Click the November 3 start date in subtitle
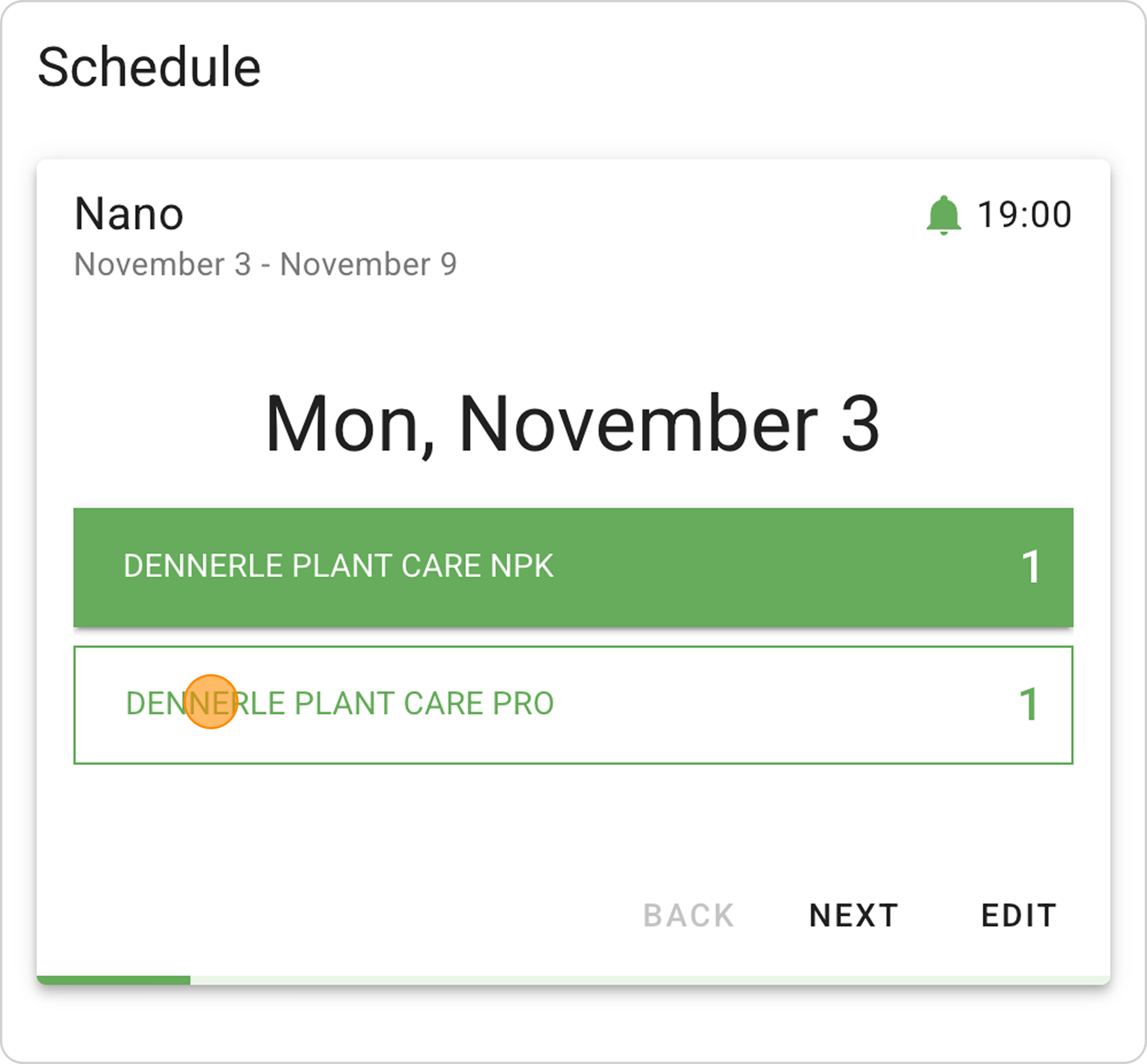This screenshot has width=1147, height=1064. coord(163,264)
